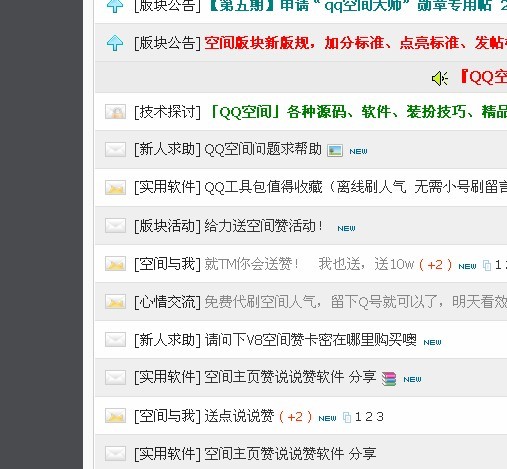Filter by the [版块活动] category tag
This screenshot has height=469, width=507.
[x=167, y=226]
